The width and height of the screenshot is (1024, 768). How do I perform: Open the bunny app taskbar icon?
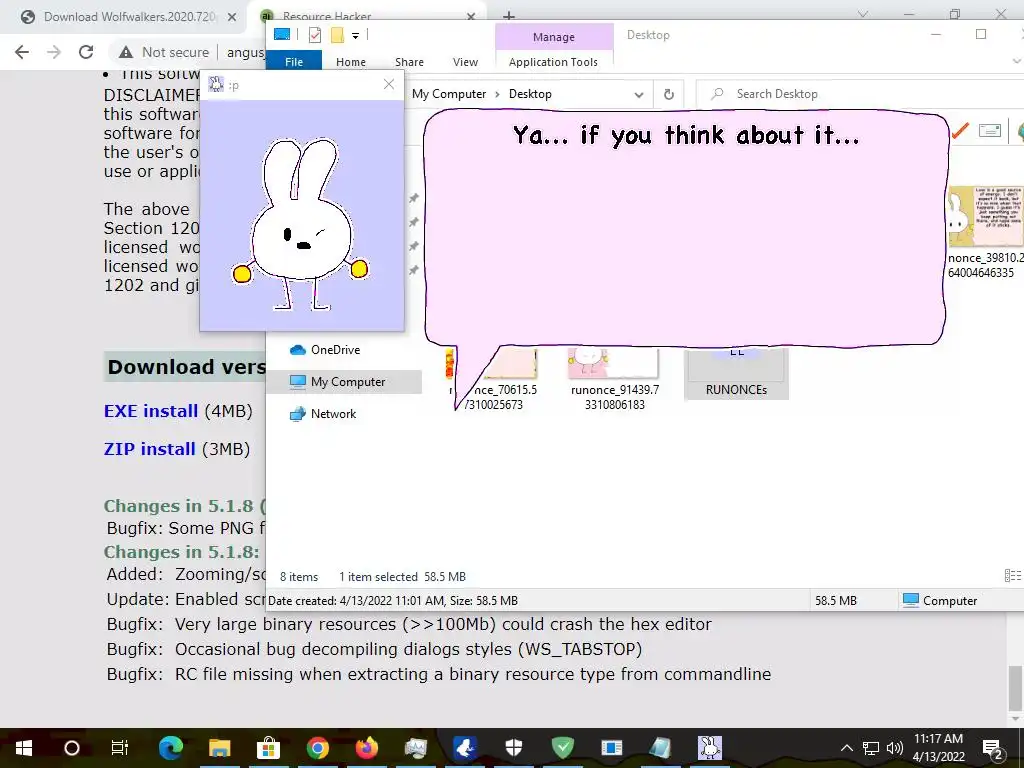pos(709,748)
